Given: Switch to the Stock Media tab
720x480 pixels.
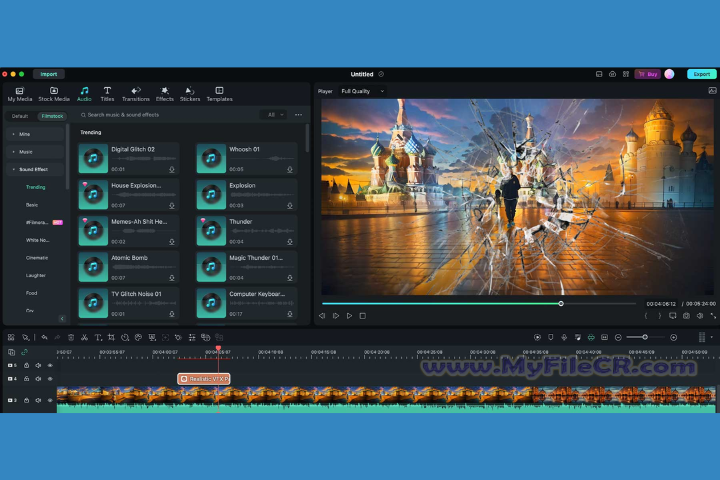Looking at the screenshot, I should pos(54,94).
